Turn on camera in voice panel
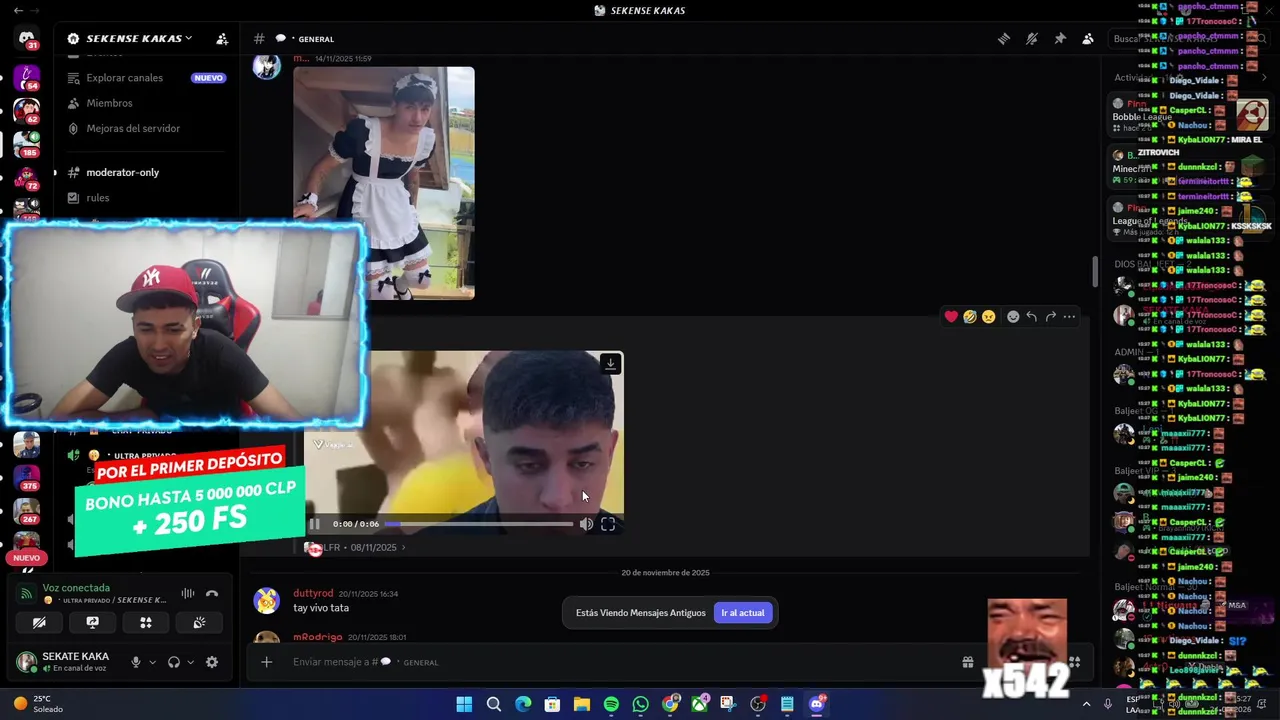Viewport: 1280px width, 720px height. pos(39,622)
